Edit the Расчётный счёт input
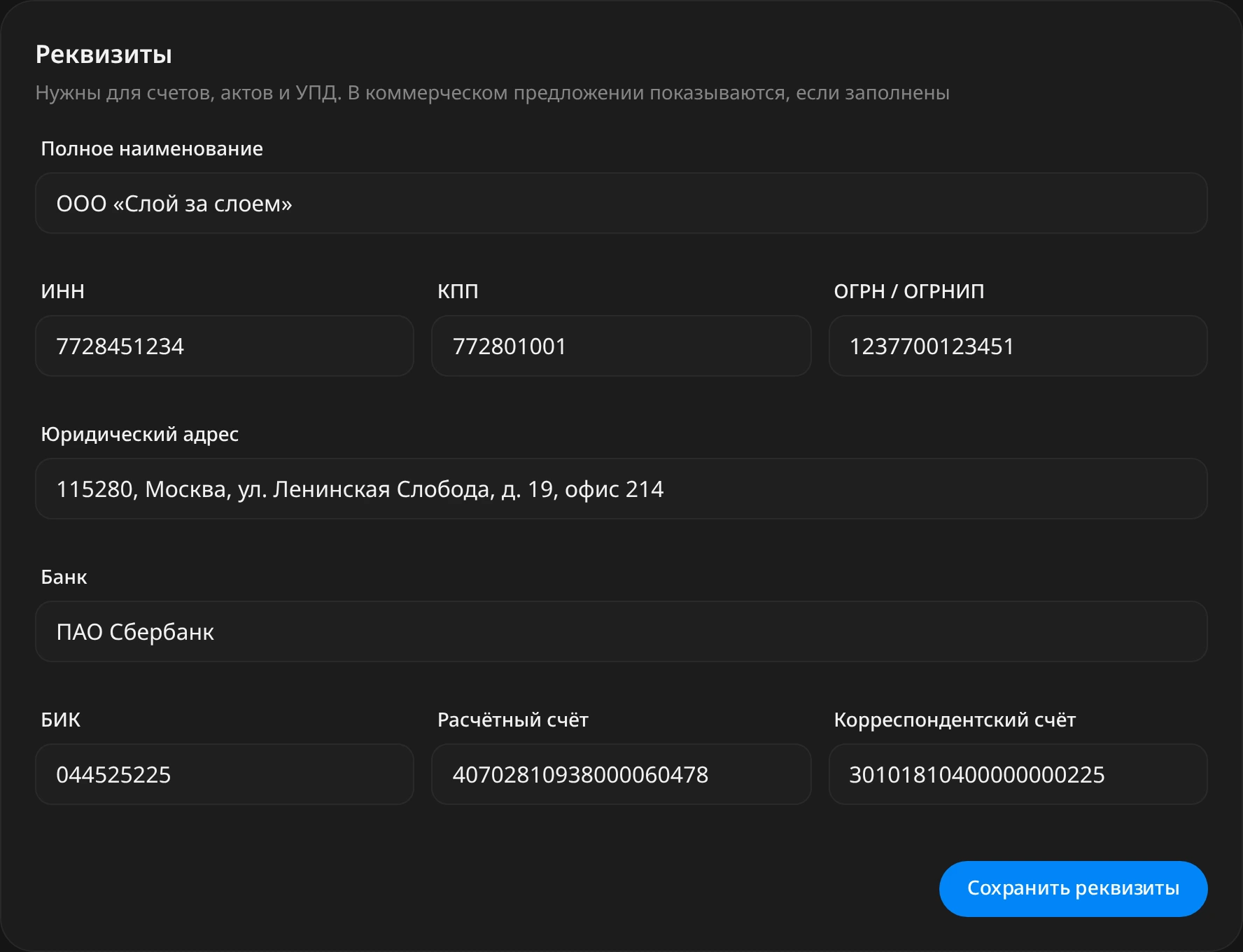 [x=621, y=774]
